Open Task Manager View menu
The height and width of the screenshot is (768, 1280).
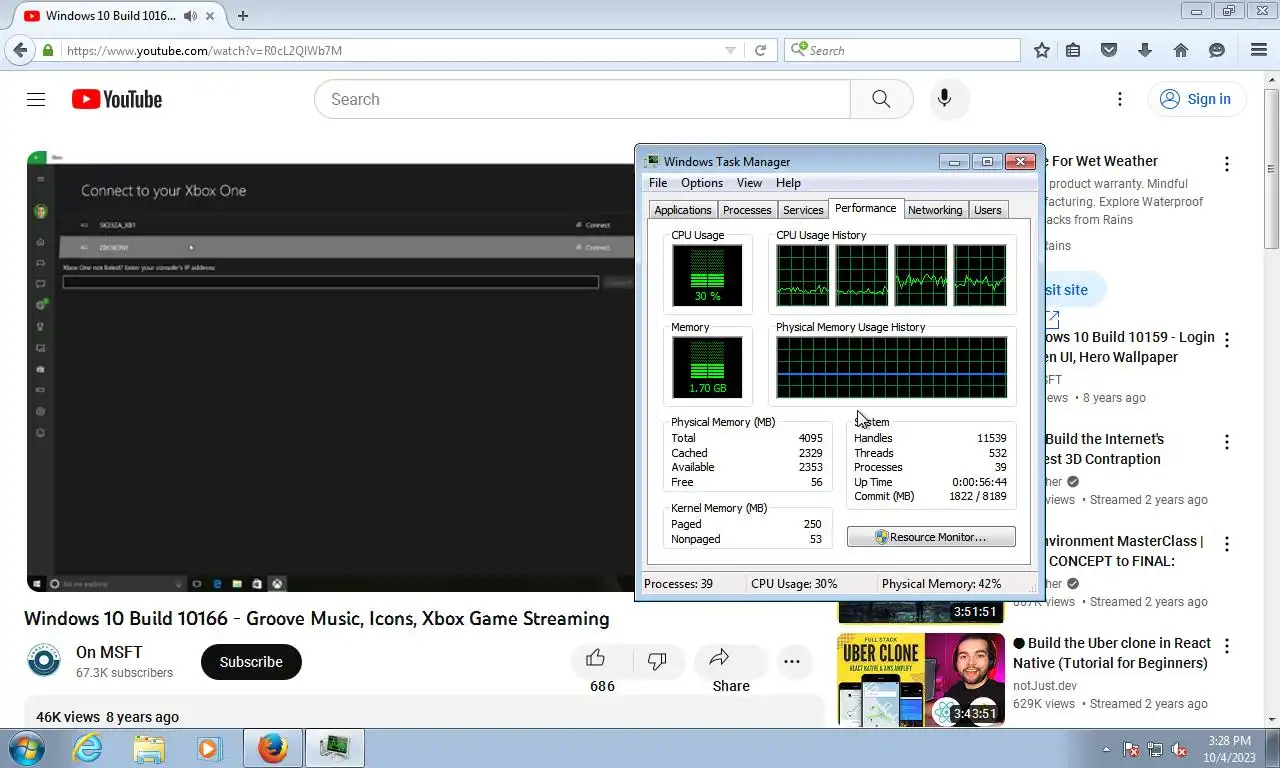[x=749, y=183]
